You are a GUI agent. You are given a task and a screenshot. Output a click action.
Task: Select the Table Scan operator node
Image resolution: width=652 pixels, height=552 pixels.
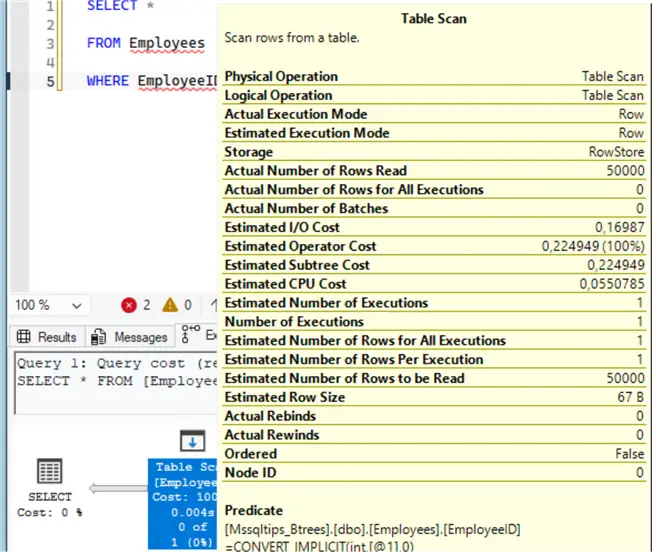coord(183,504)
